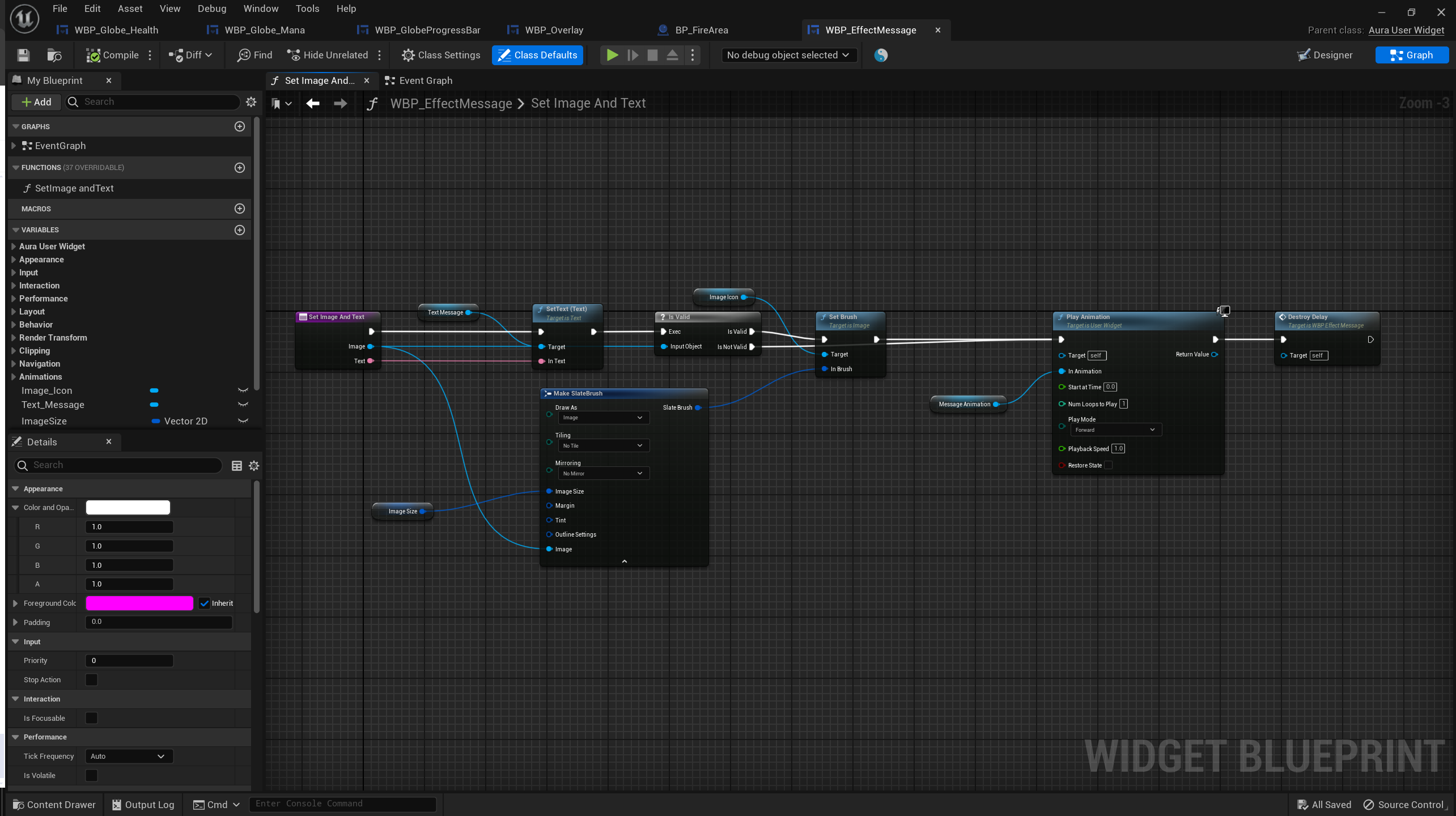Screen dimensions: 1456x816
Task: Open the debug object selector dropdown
Action: (x=788, y=55)
